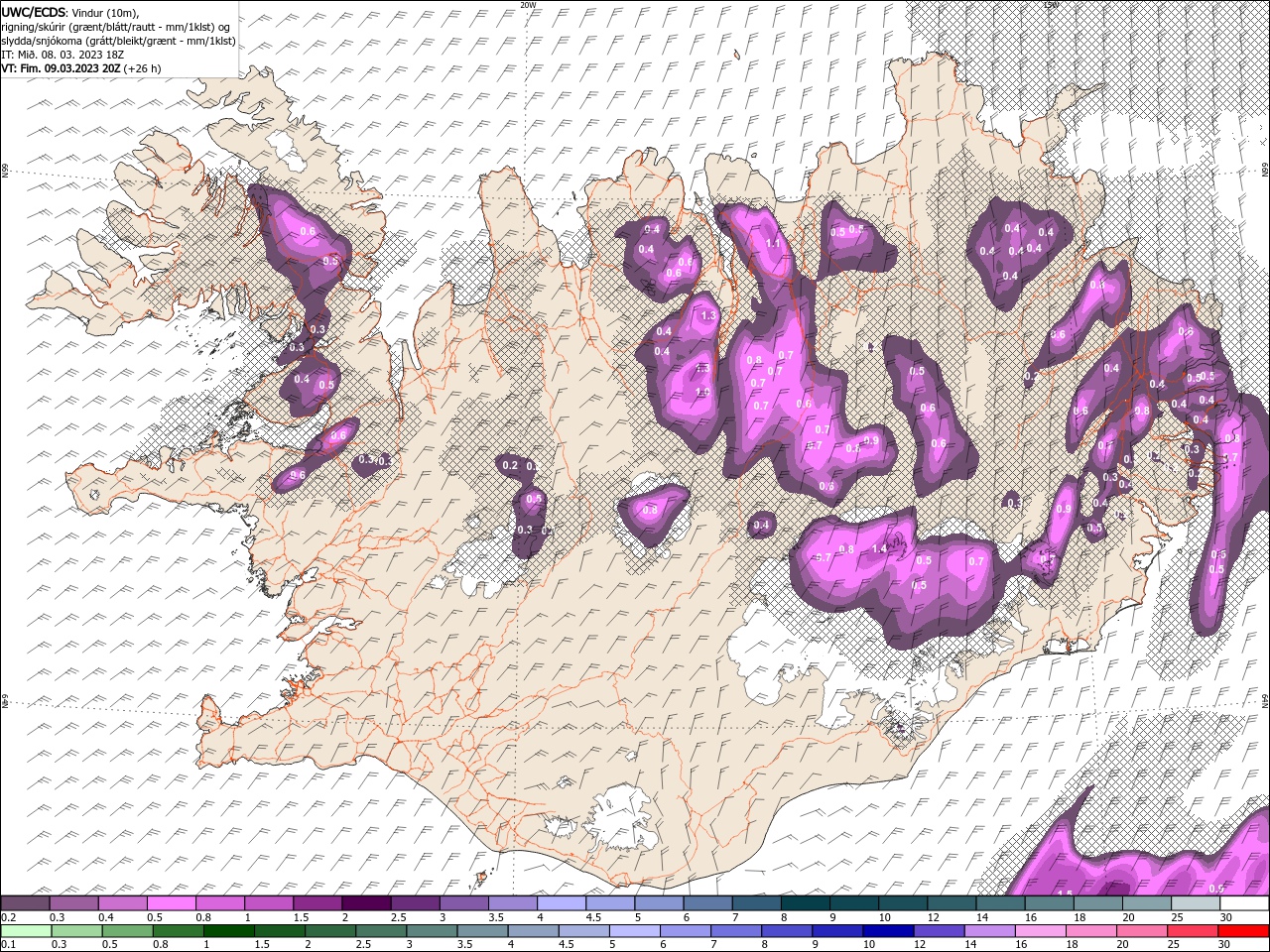The width and height of the screenshot is (1270, 952).
Task: Click the 1.1 snowfall value on map
Action: [773, 243]
